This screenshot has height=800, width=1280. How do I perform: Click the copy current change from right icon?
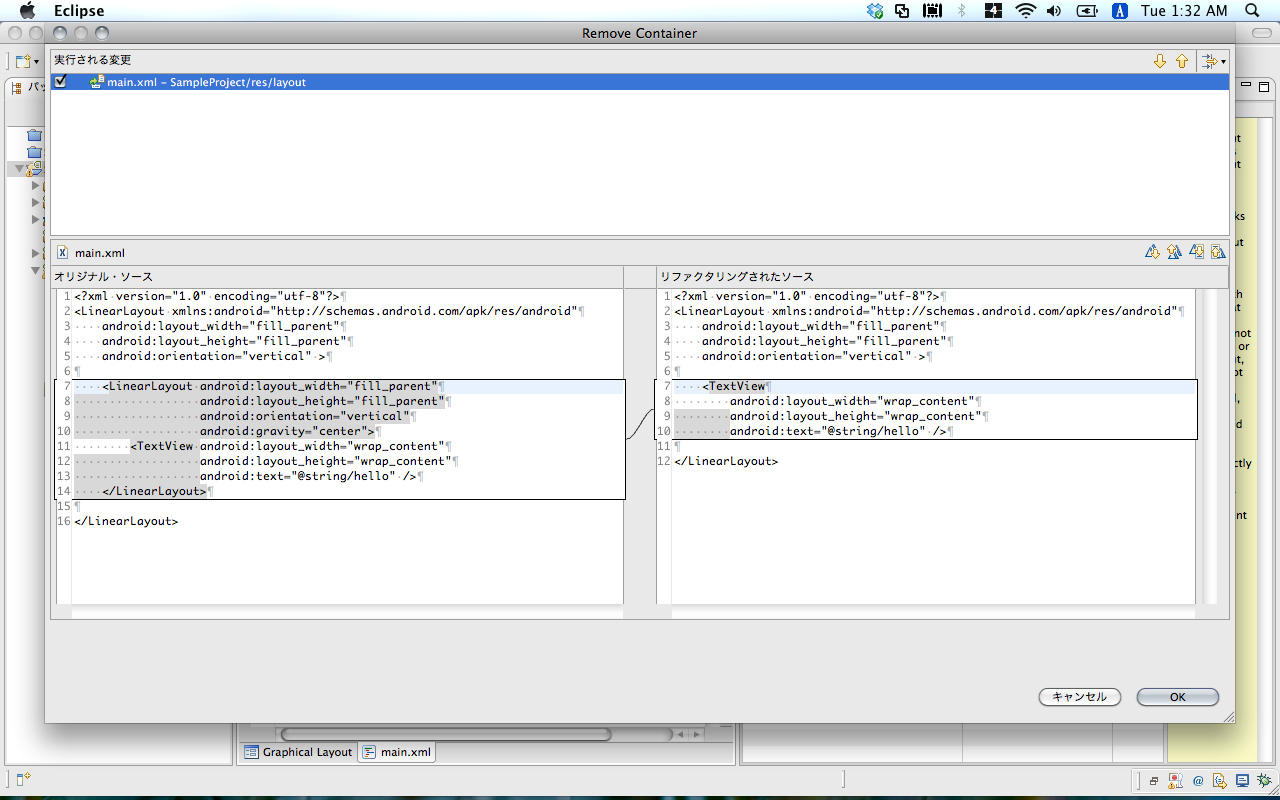1219,251
